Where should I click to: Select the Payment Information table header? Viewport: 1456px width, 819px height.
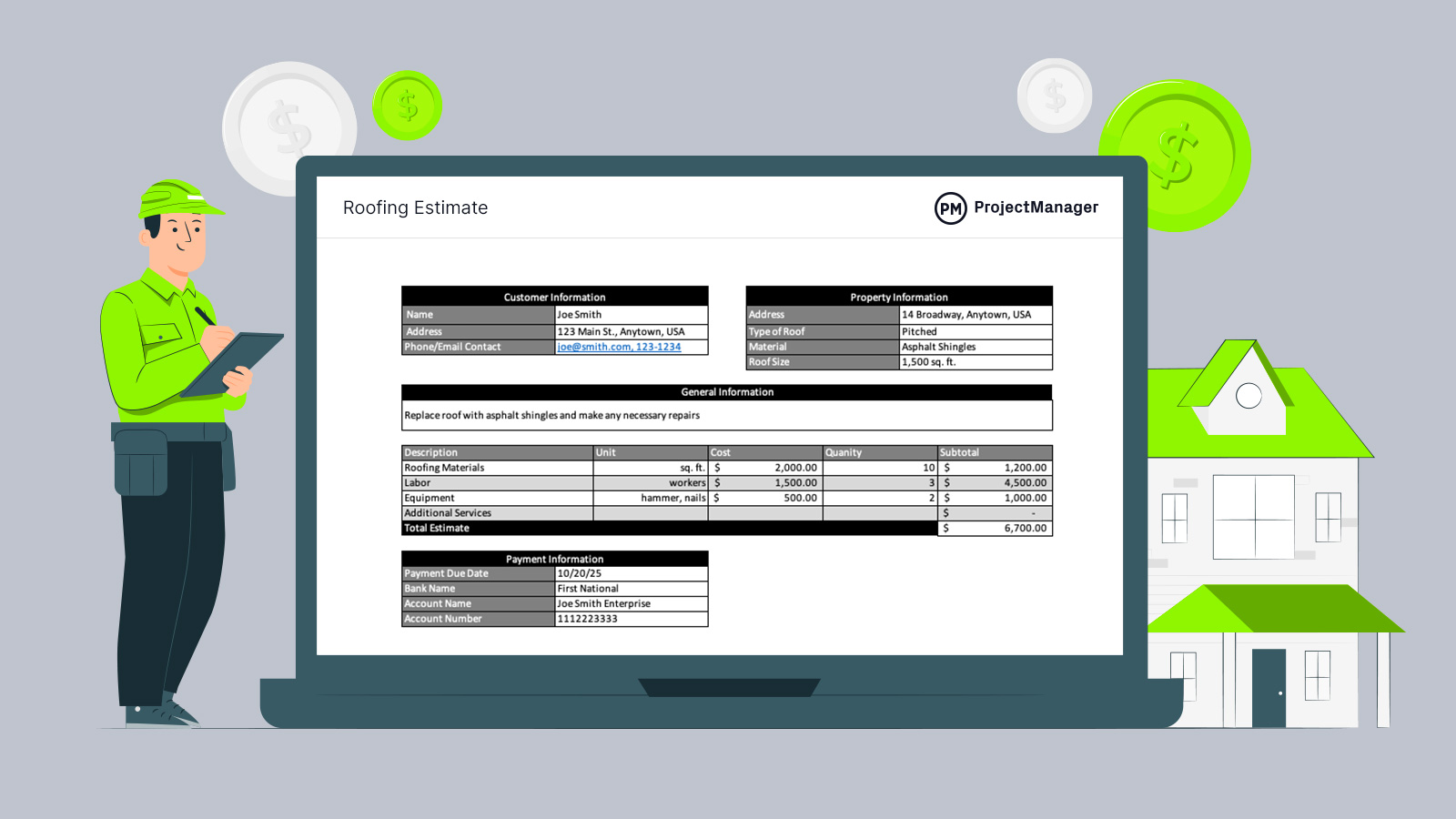[x=554, y=559]
